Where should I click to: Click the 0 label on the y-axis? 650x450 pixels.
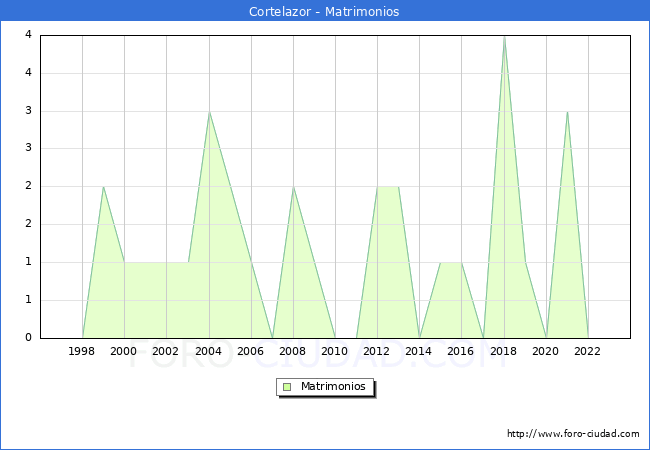click(x=28, y=337)
